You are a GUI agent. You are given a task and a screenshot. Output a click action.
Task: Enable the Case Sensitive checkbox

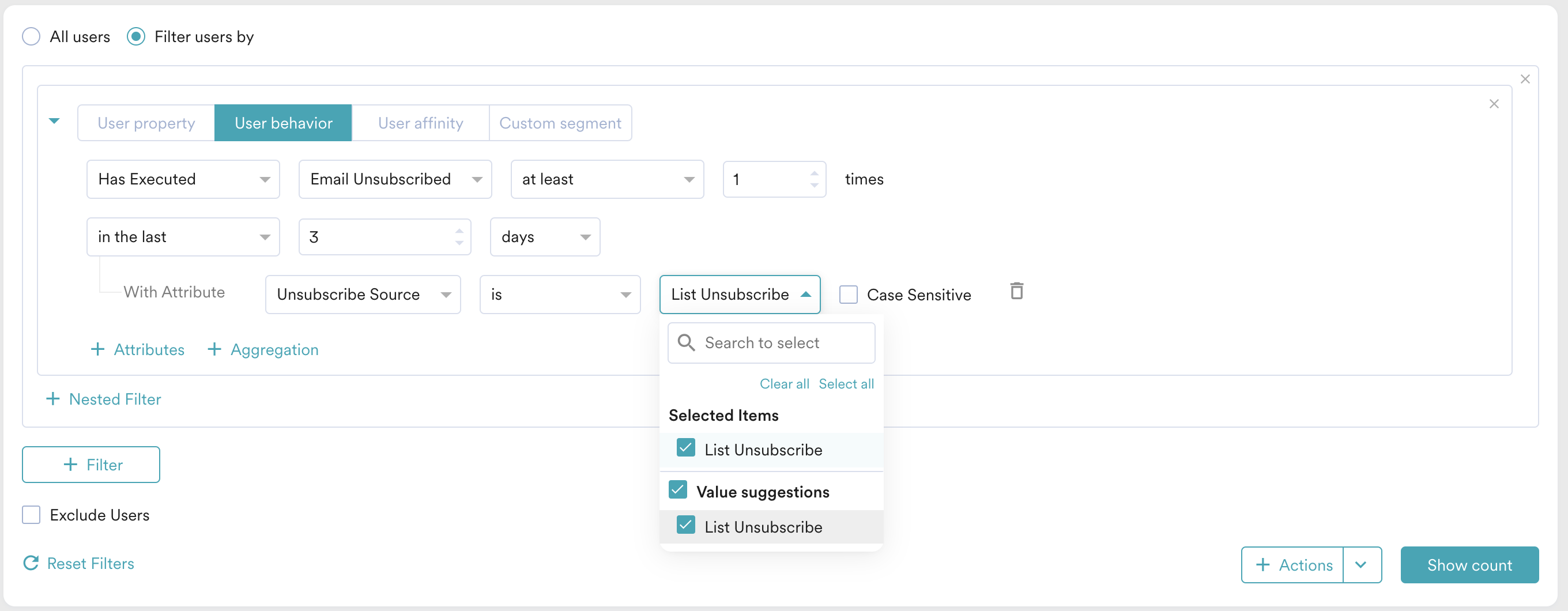pos(848,295)
